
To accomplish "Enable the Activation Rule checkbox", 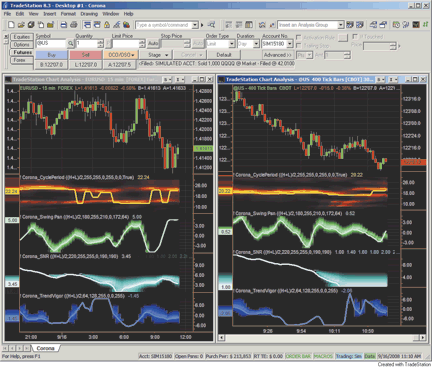I will coord(299,37).
